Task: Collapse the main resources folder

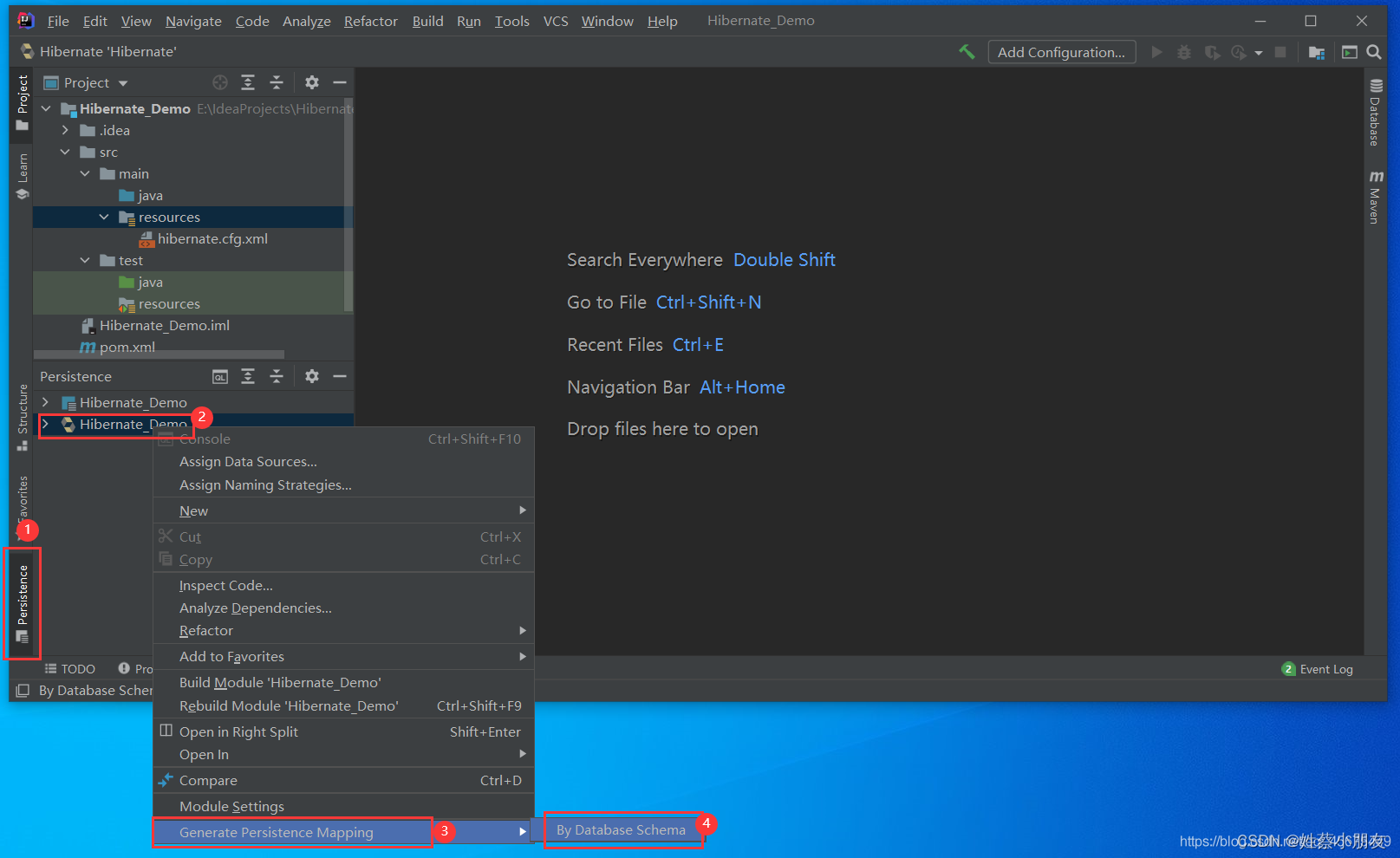Action: pos(104,217)
